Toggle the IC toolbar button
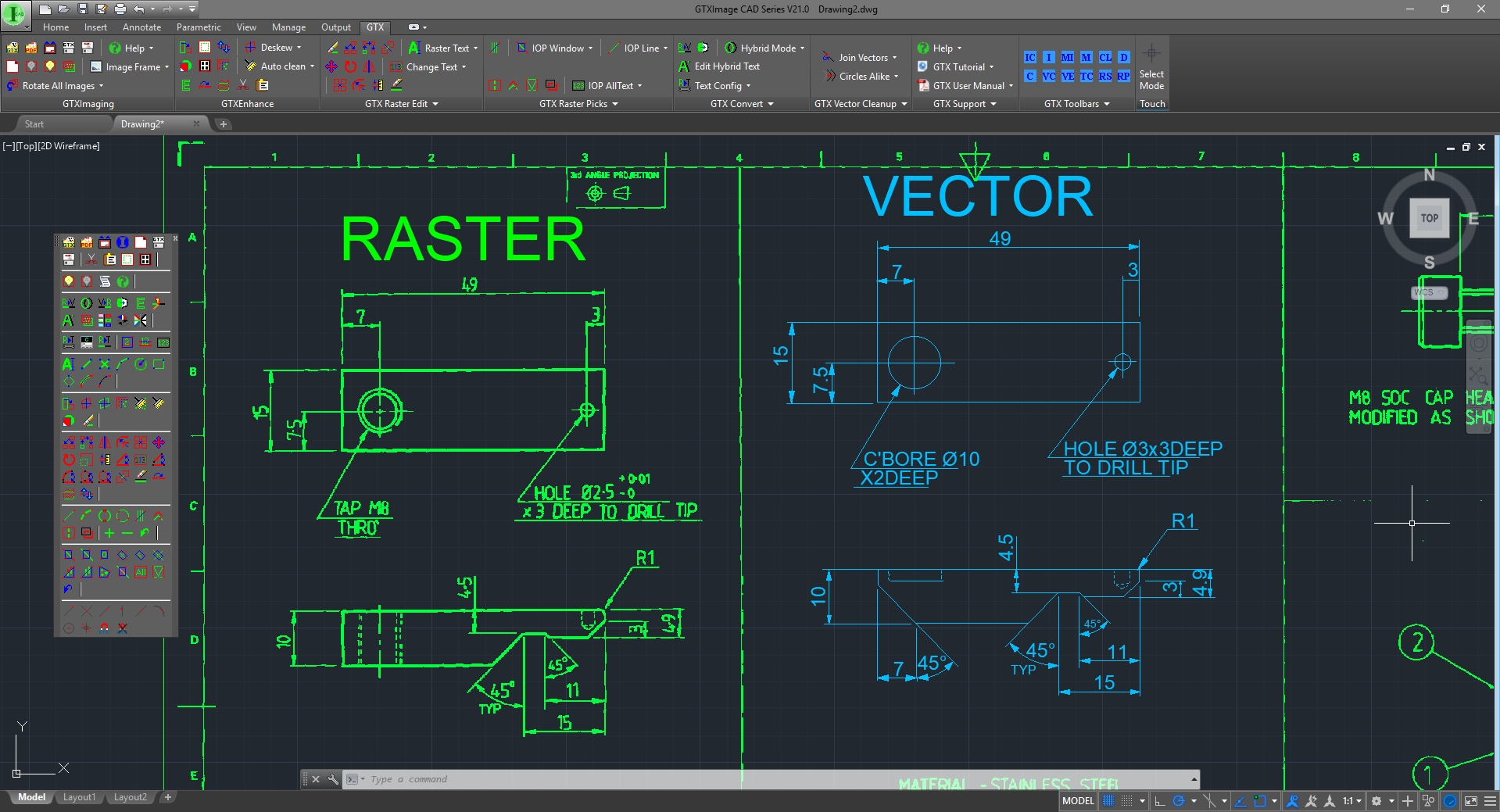The width and height of the screenshot is (1500, 812). click(1030, 57)
